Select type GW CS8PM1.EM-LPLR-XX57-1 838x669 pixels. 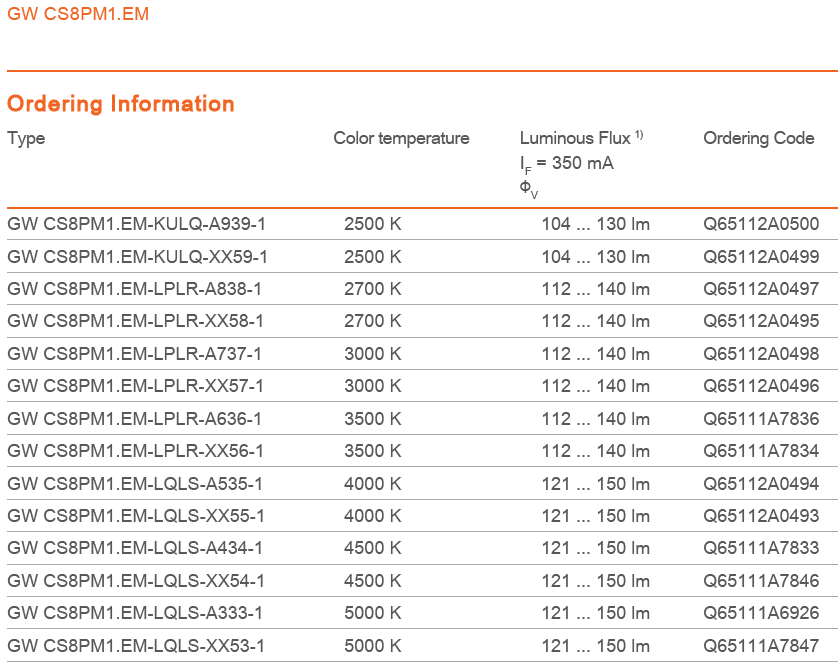click(136, 386)
